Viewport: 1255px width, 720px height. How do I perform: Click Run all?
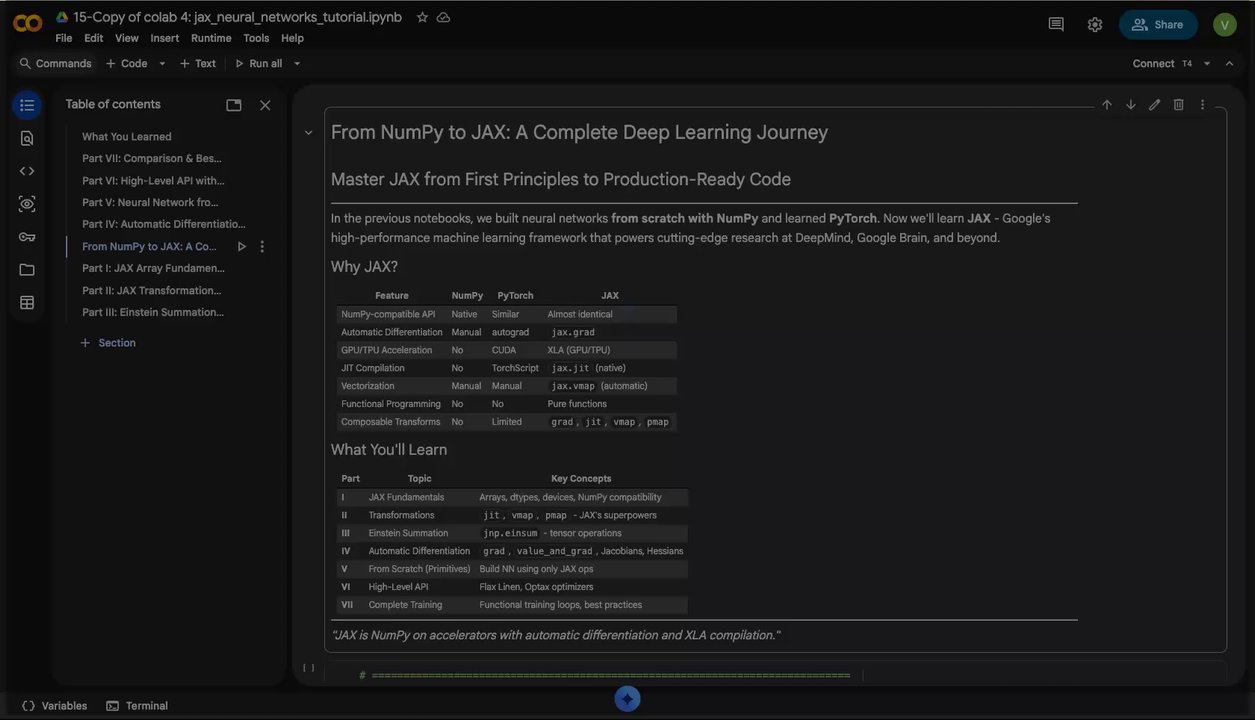258,63
